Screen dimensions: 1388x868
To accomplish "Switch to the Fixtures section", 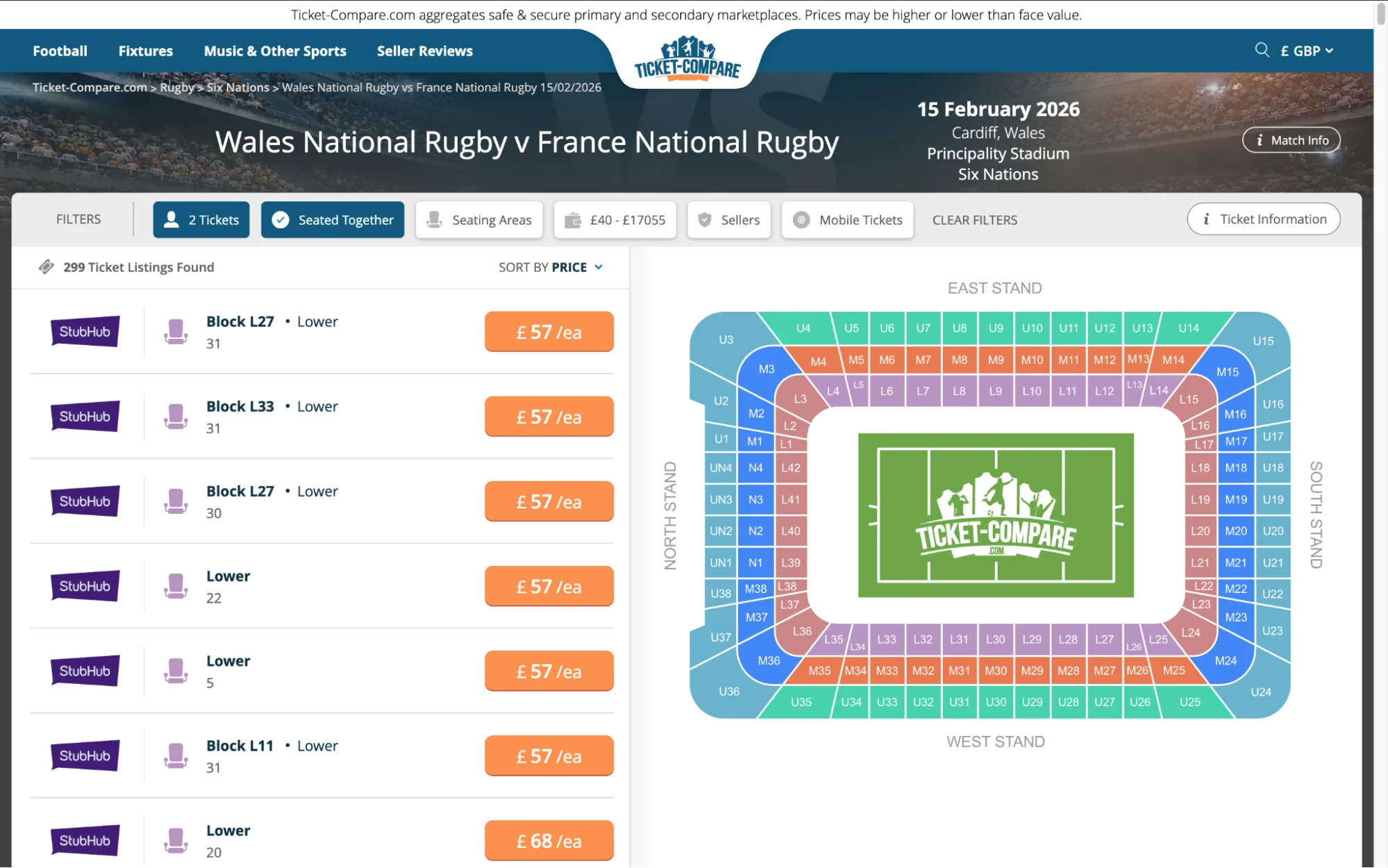I will pos(145,51).
